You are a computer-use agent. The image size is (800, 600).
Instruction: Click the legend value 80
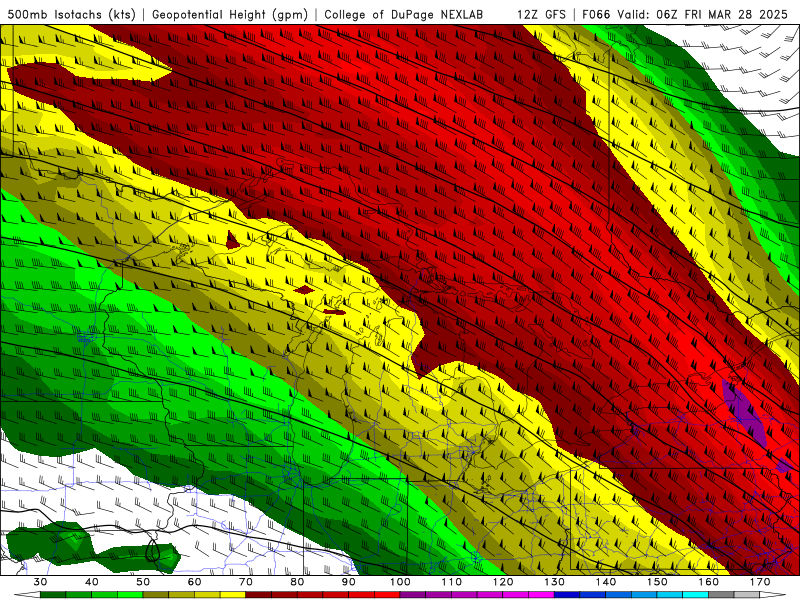click(297, 582)
